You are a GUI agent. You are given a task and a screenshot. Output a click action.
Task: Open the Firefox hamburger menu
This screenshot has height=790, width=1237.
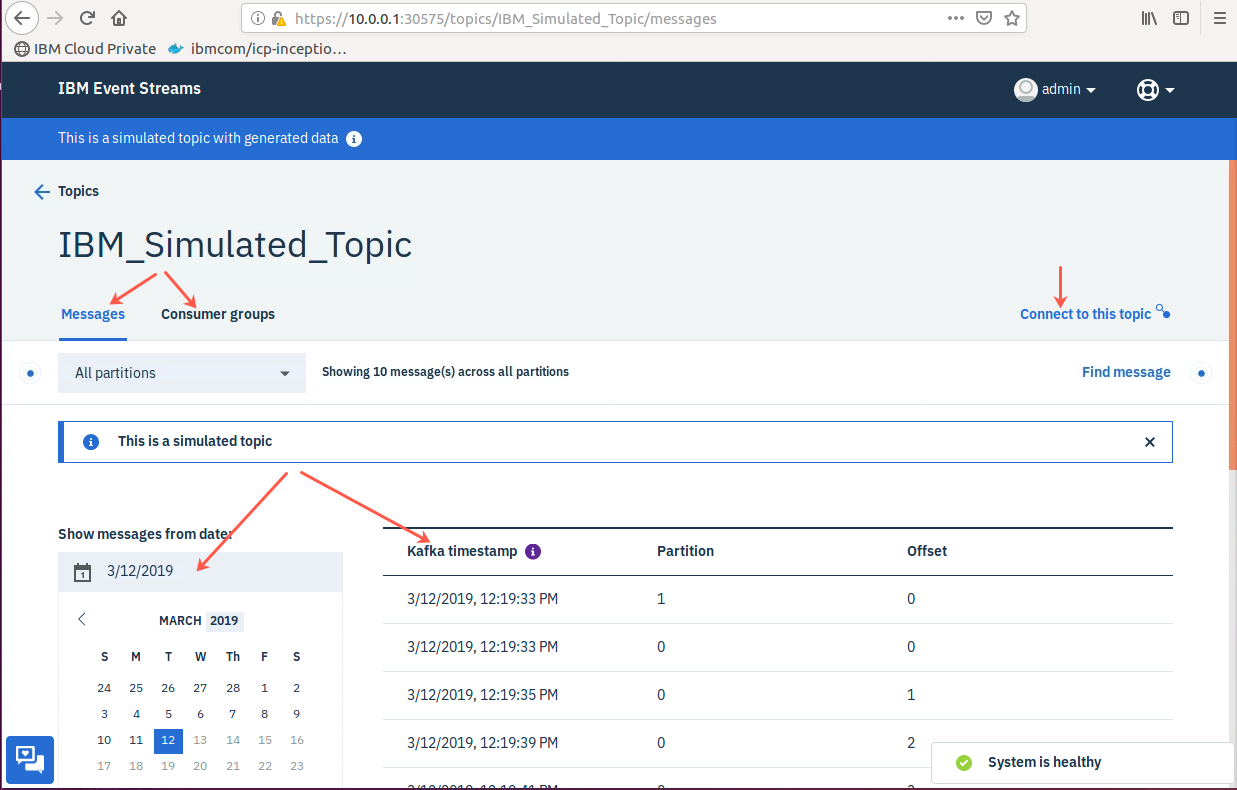click(1219, 18)
